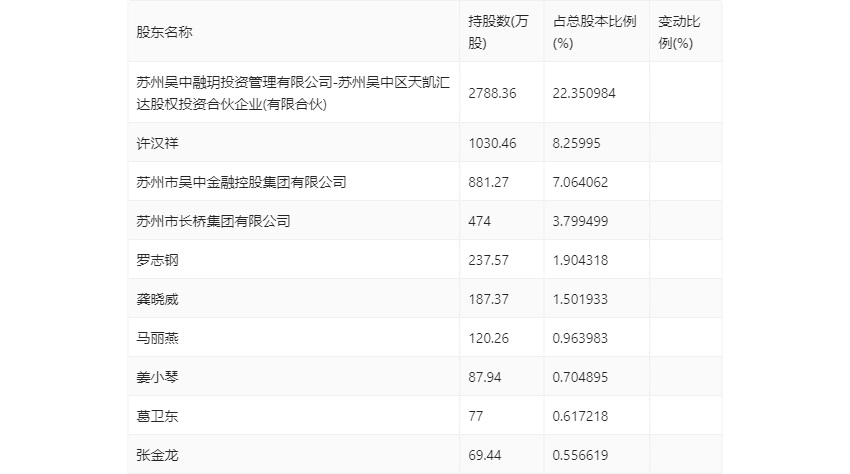The width and height of the screenshot is (850, 474).
Task: Select shareholder name 姜小琴
Action: (x=157, y=377)
